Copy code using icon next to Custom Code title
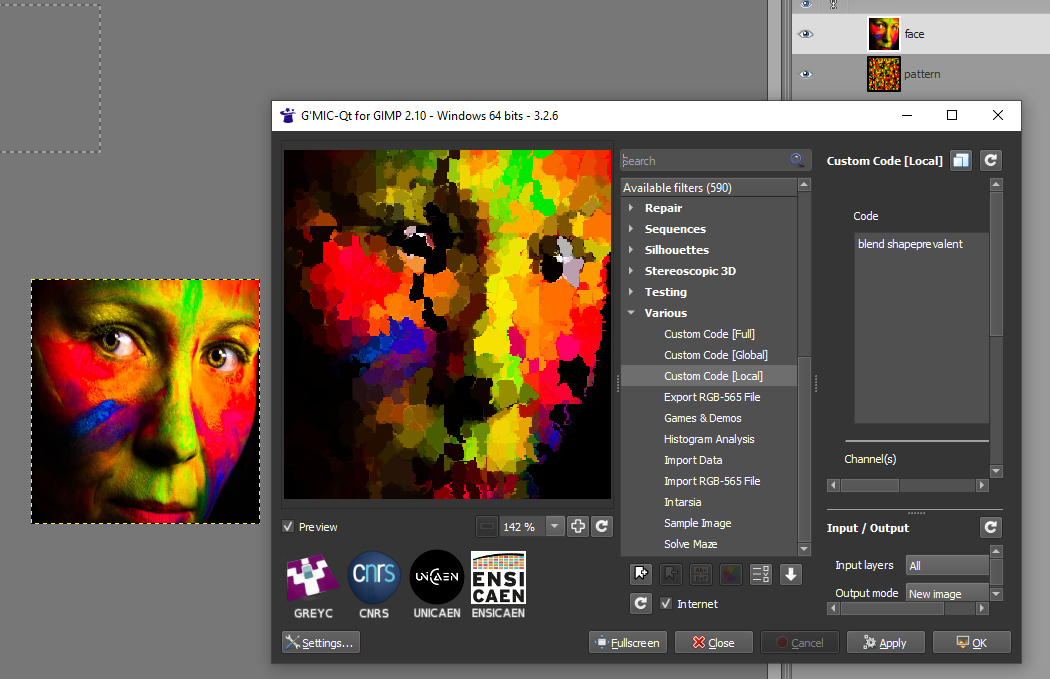The width and height of the screenshot is (1050, 679). (x=961, y=160)
